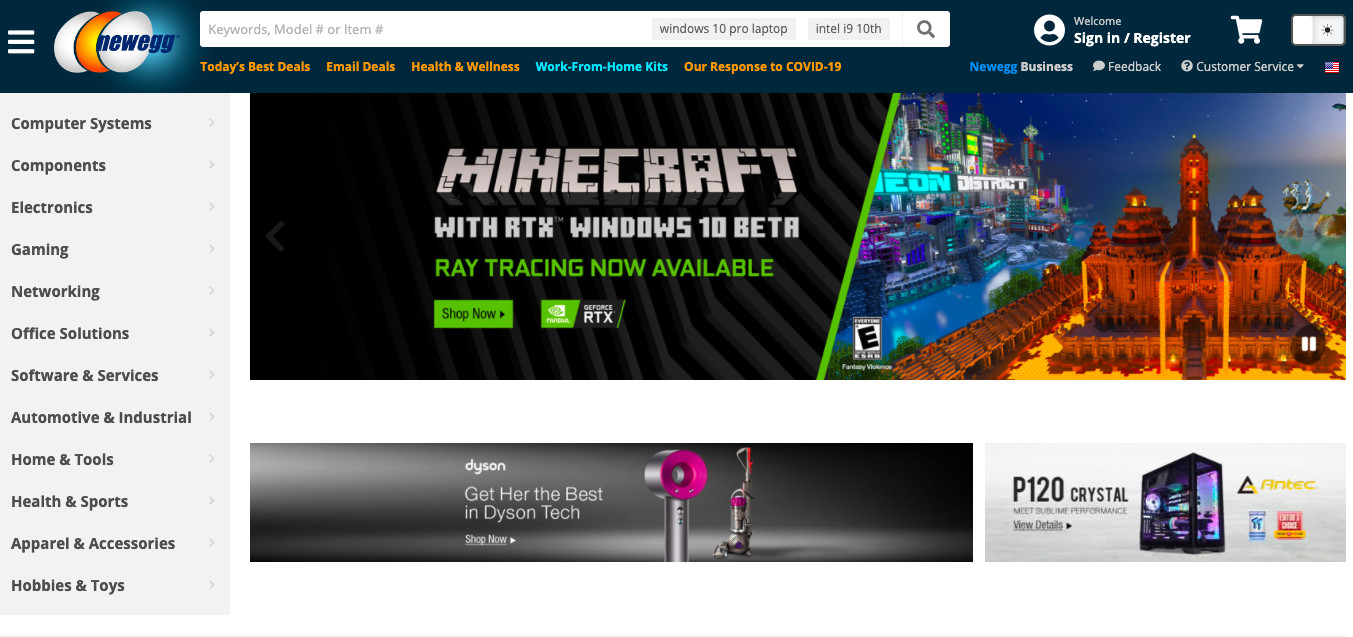Click the Antec logo
Viewport: 1353px width, 637px height.
pos(1277,485)
